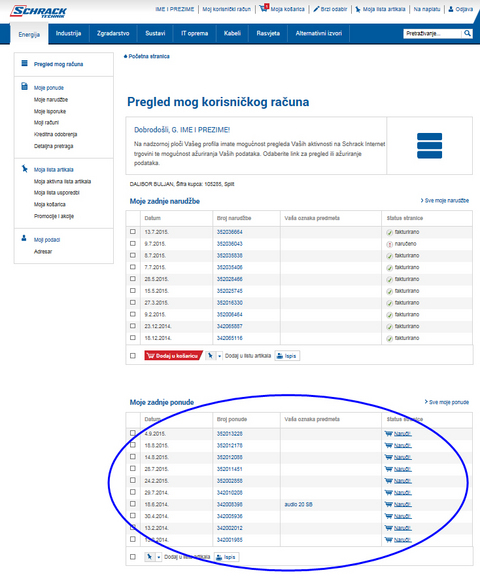Open Moje narudžbe in the sidebar
The image size is (480, 581).
tap(51, 100)
